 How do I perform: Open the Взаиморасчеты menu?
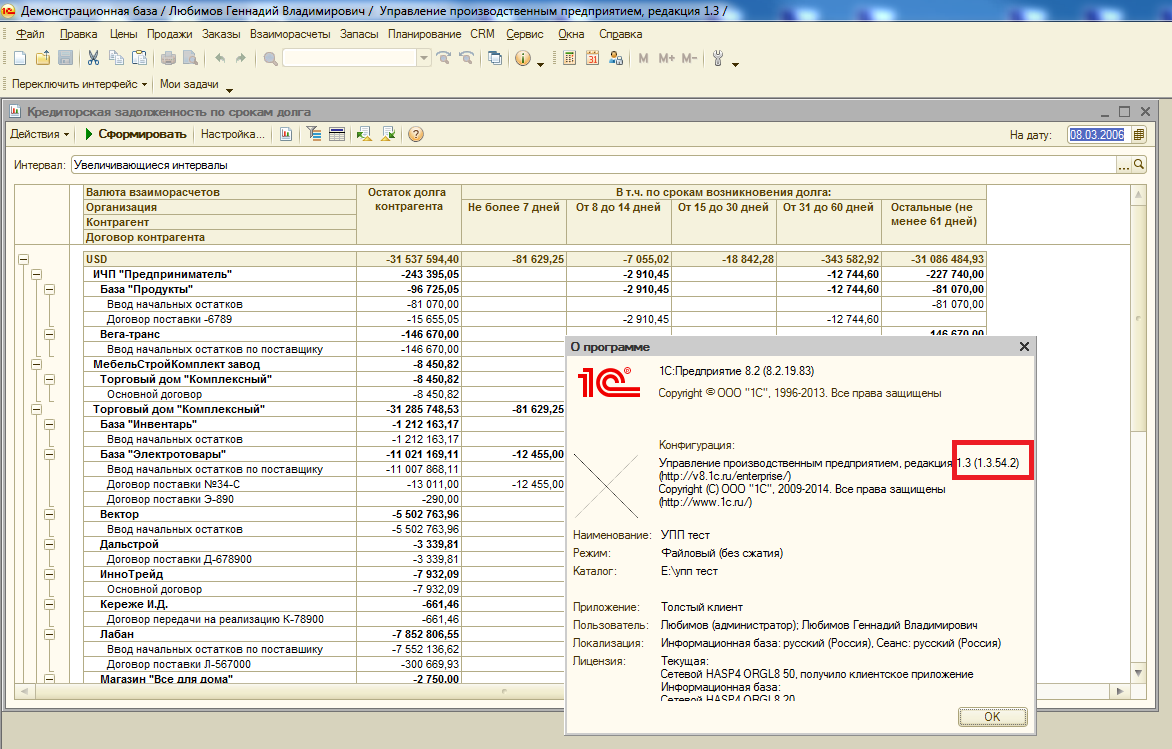click(x=290, y=34)
